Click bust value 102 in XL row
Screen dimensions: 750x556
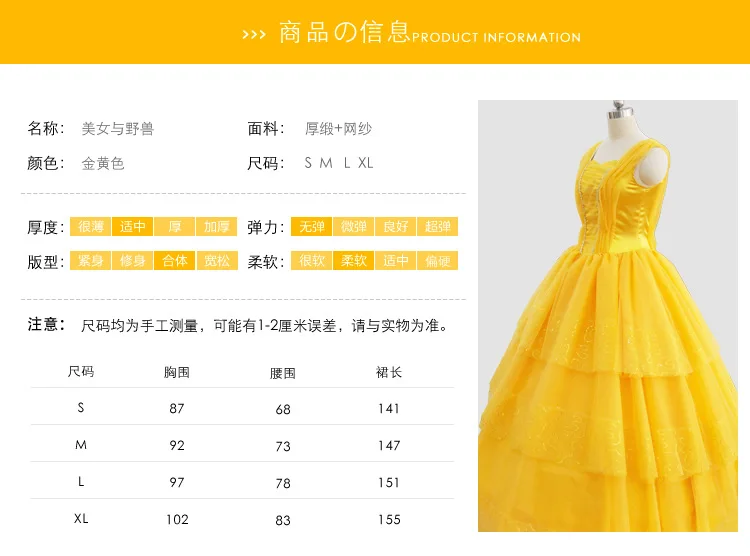[x=177, y=520]
